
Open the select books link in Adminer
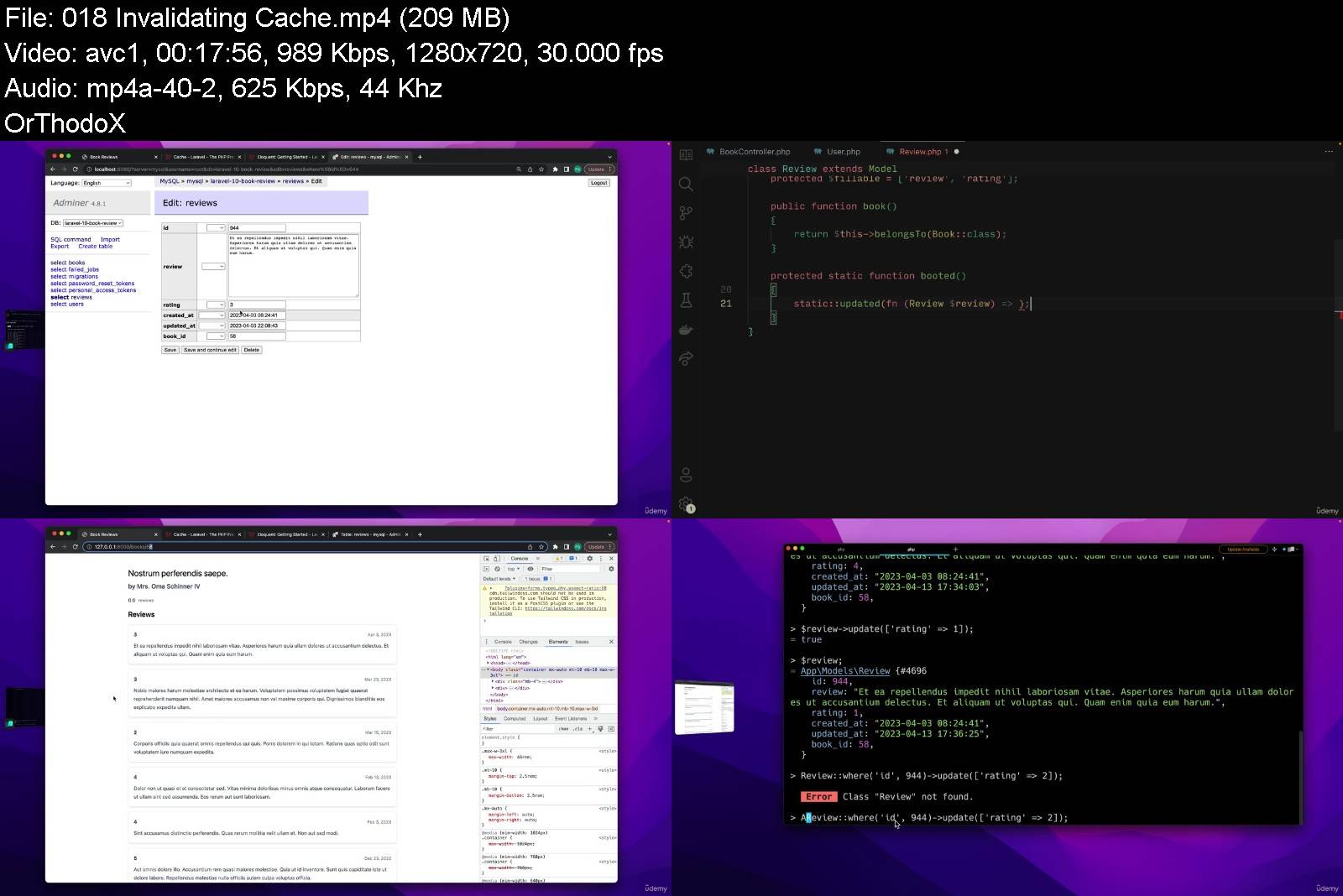point(67,263)
